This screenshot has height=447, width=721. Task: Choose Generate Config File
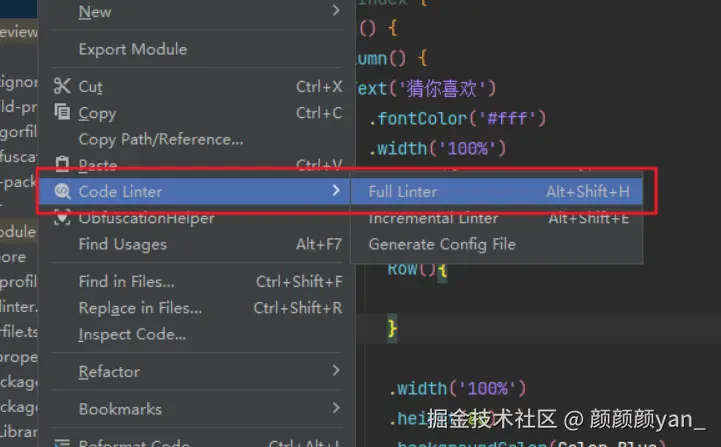[497, 244]
